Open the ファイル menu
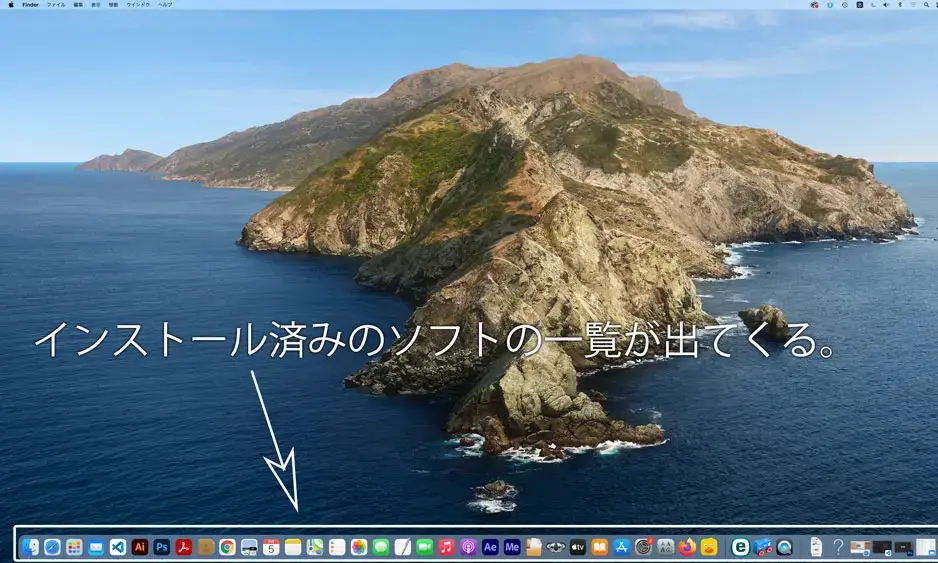 [x=56, y=4]
